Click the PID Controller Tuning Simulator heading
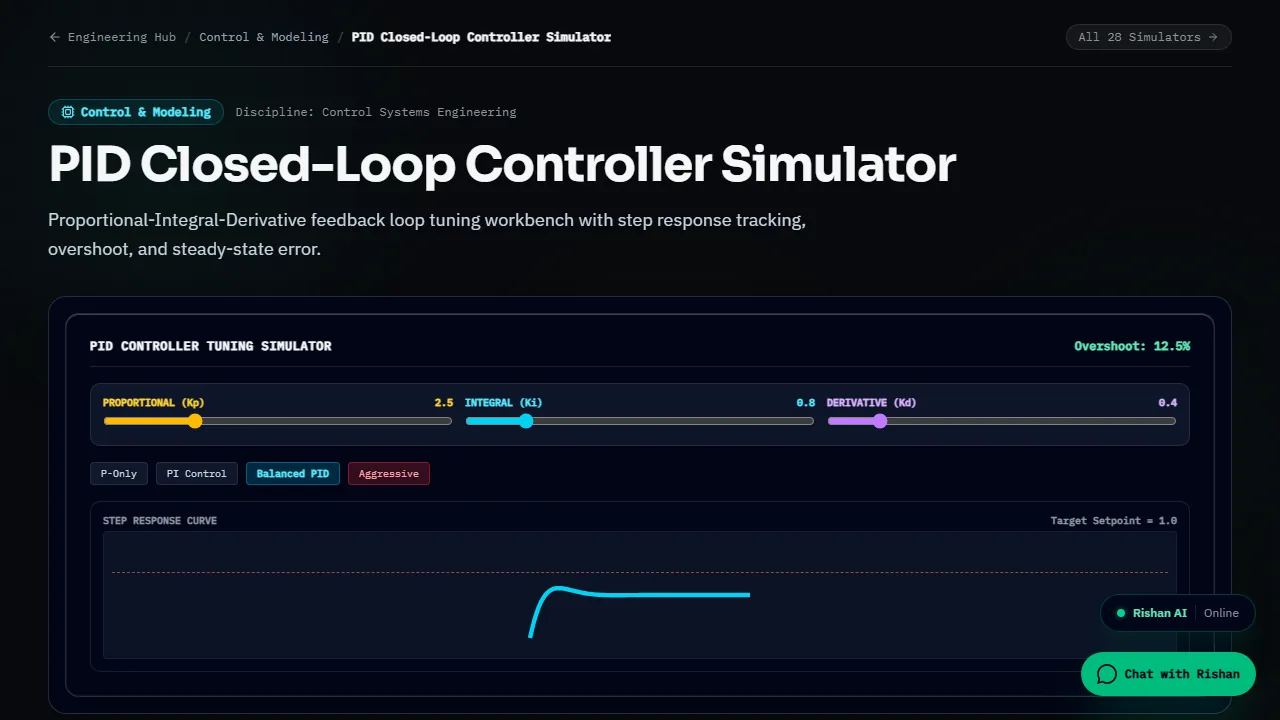Image resolution: width=1280 pixels, height=720 pixels. [x=211, y=346]
